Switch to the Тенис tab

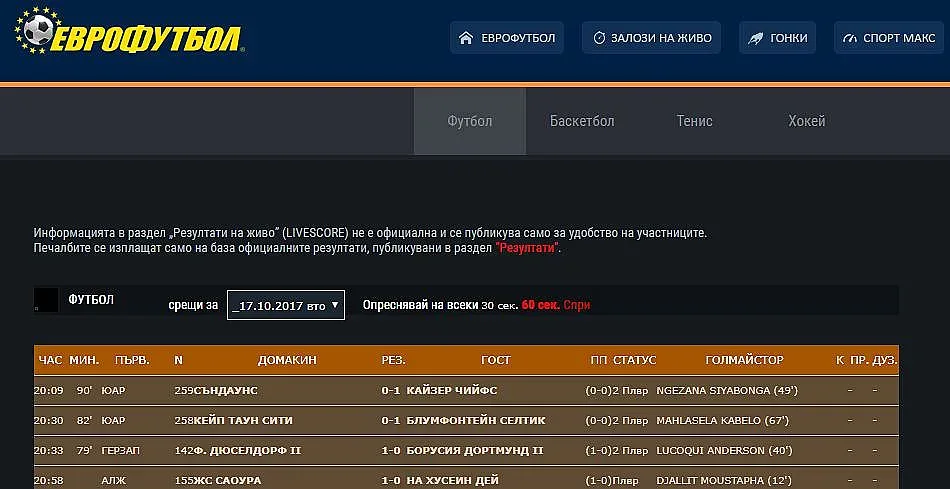pyautogui.click(x=694, y=121)
